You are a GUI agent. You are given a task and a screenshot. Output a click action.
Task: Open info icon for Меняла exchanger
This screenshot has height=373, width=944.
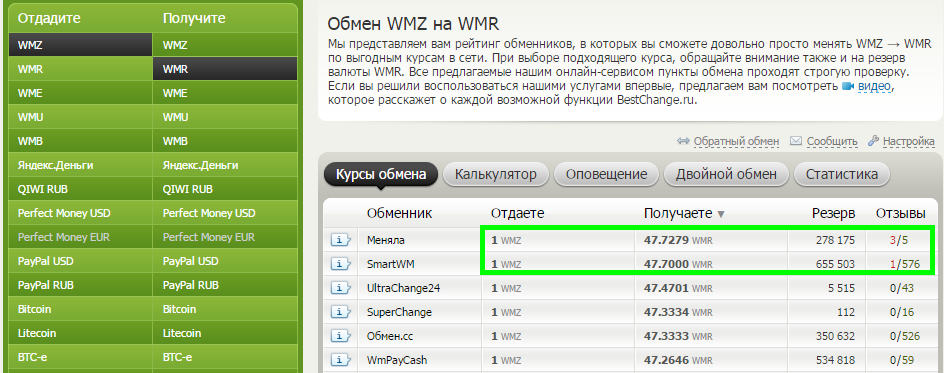point(340,240)
